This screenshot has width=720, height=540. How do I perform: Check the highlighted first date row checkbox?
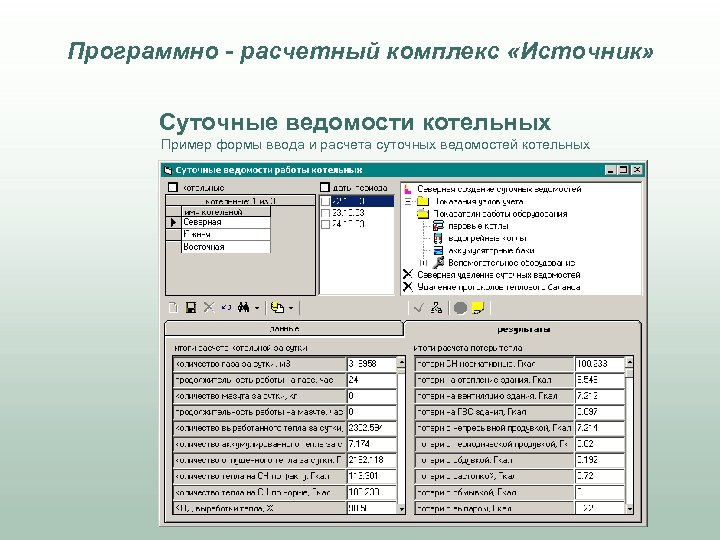tap(325, 201)
